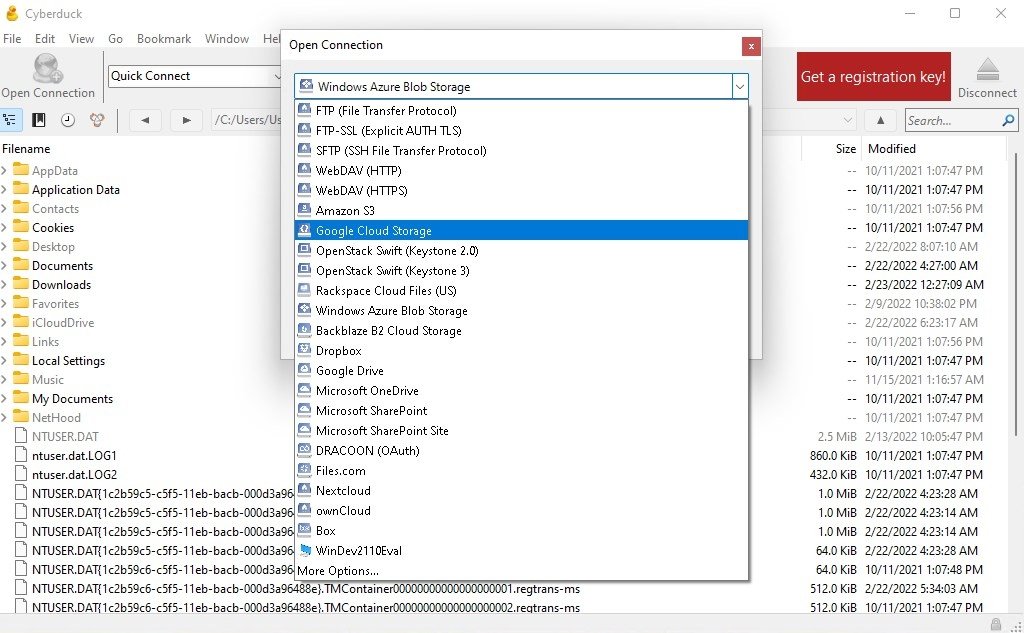Select Google Drive protocol entry
This screenshot has height=633, width=1024.
pyautogui.click(x=521, y=370)
